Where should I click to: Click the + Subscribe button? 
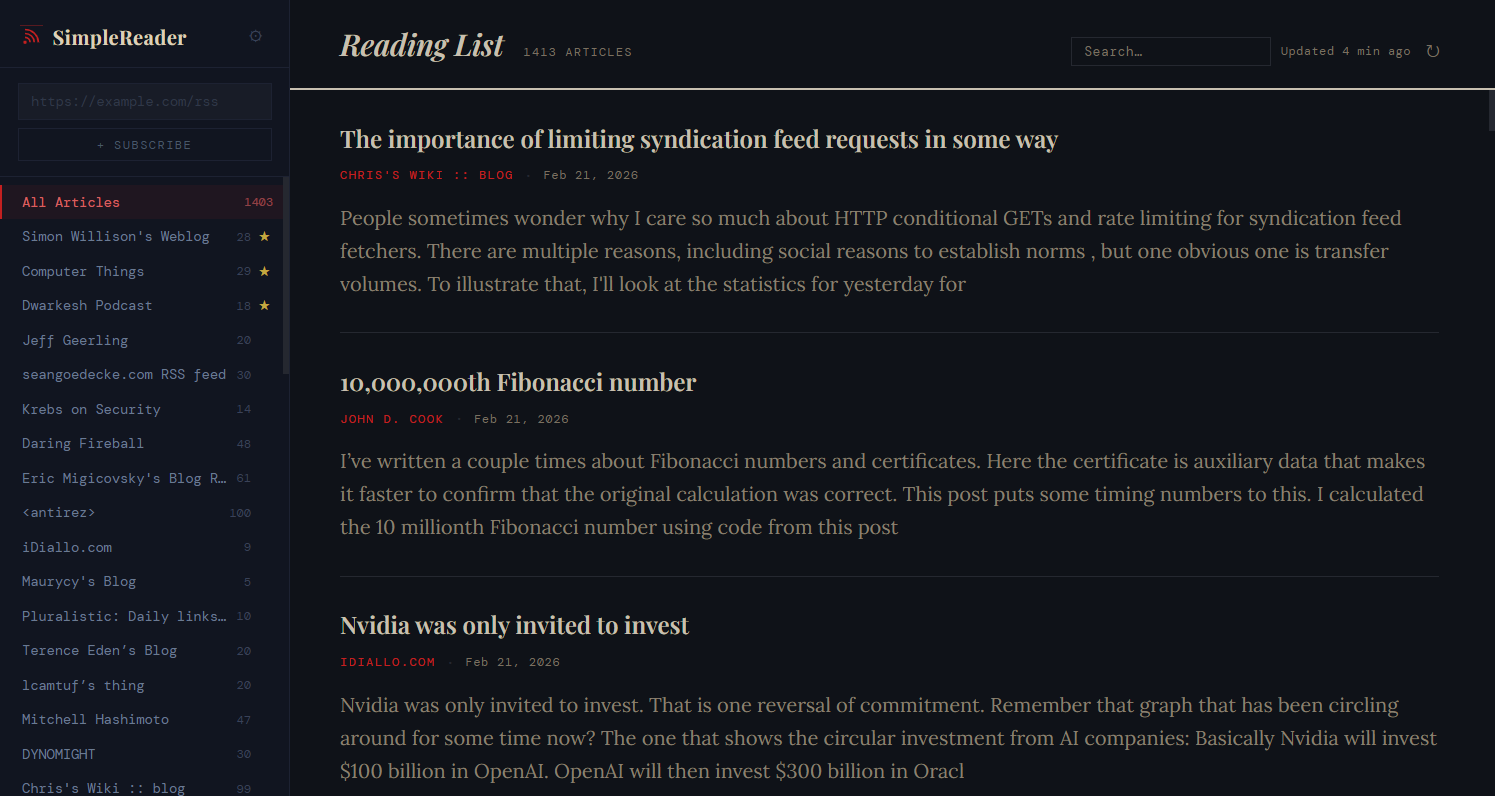(x=144, y=144)
